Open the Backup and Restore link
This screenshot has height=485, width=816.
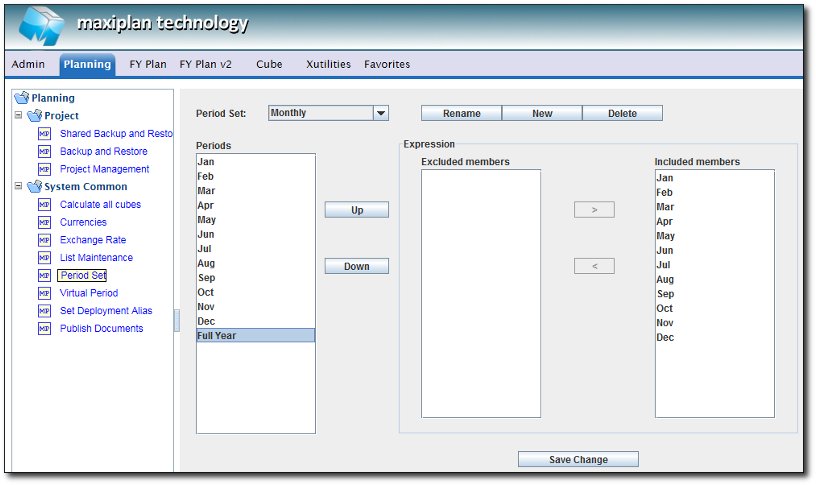103,152
